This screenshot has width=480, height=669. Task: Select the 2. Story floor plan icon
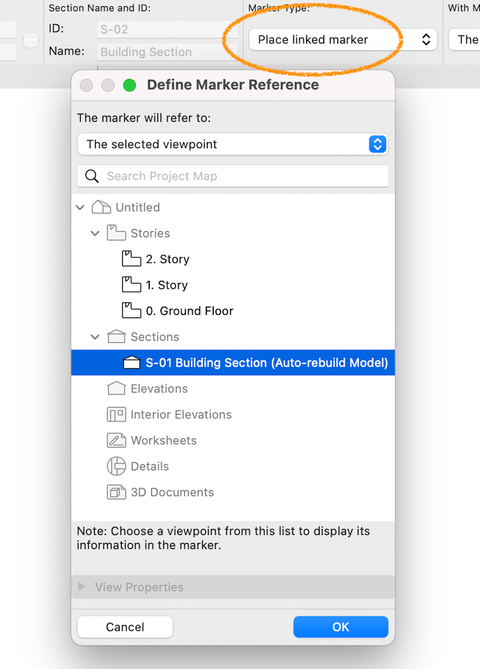pyautogui.click(x=131, y=259)
